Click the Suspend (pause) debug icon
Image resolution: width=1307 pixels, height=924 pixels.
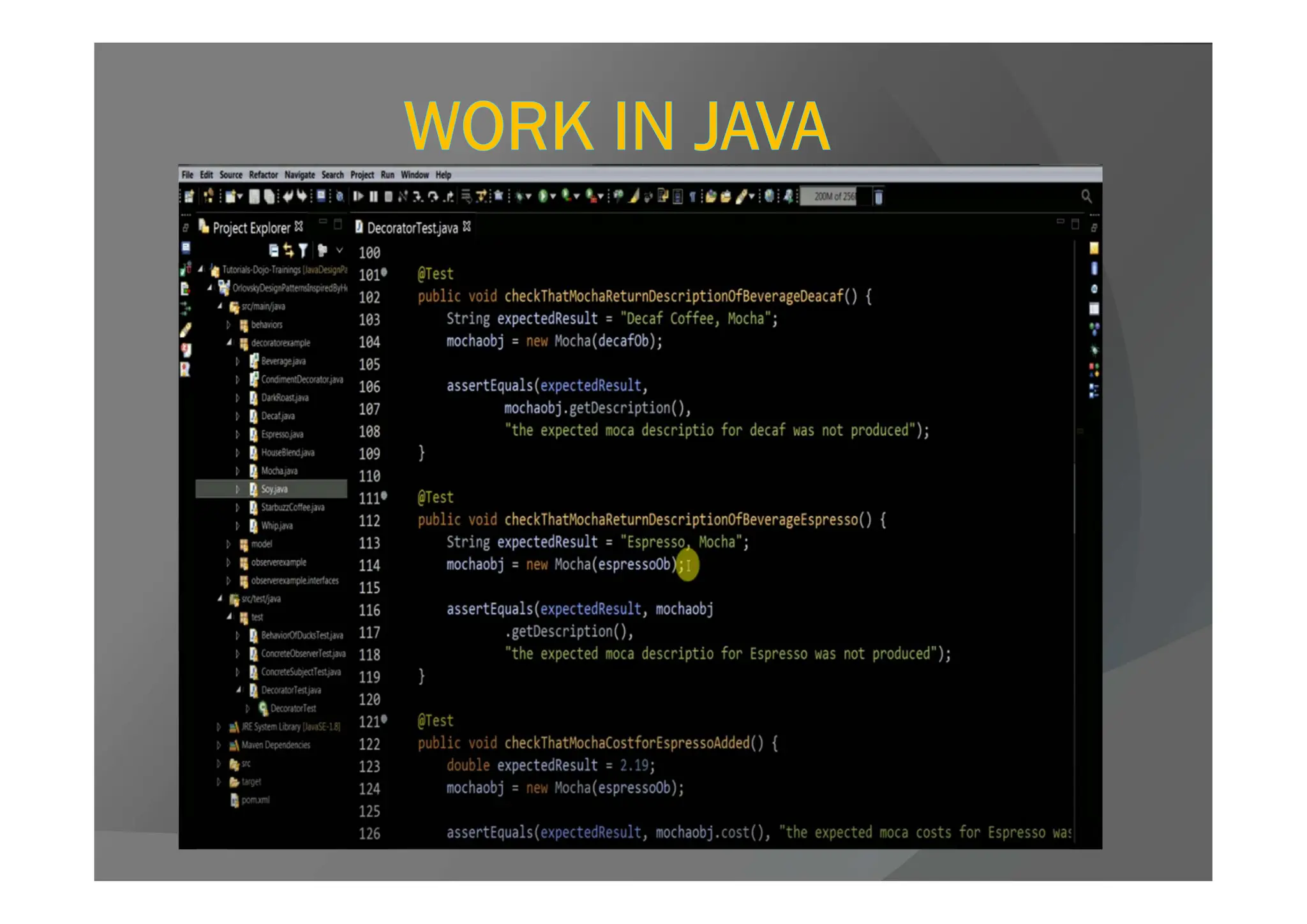[x=374, y=197]
